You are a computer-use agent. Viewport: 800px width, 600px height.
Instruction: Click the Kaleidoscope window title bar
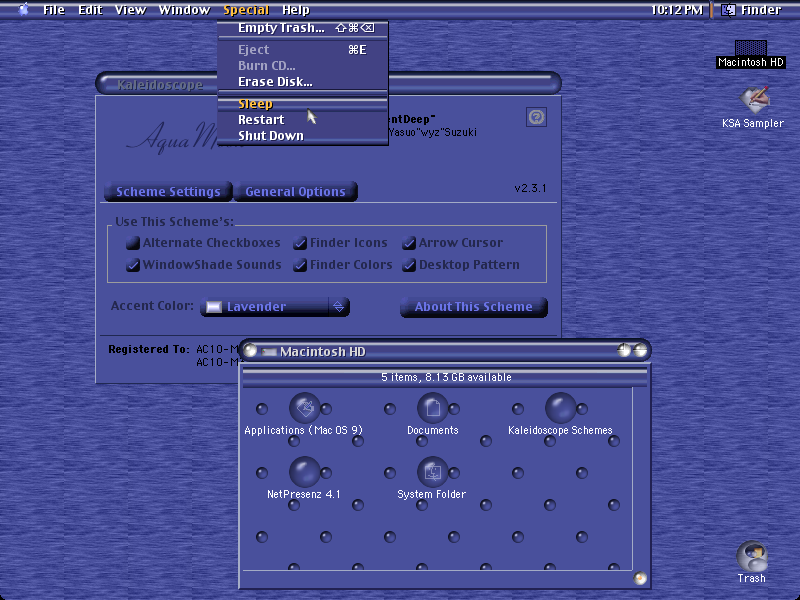click(x=328, y=84)
